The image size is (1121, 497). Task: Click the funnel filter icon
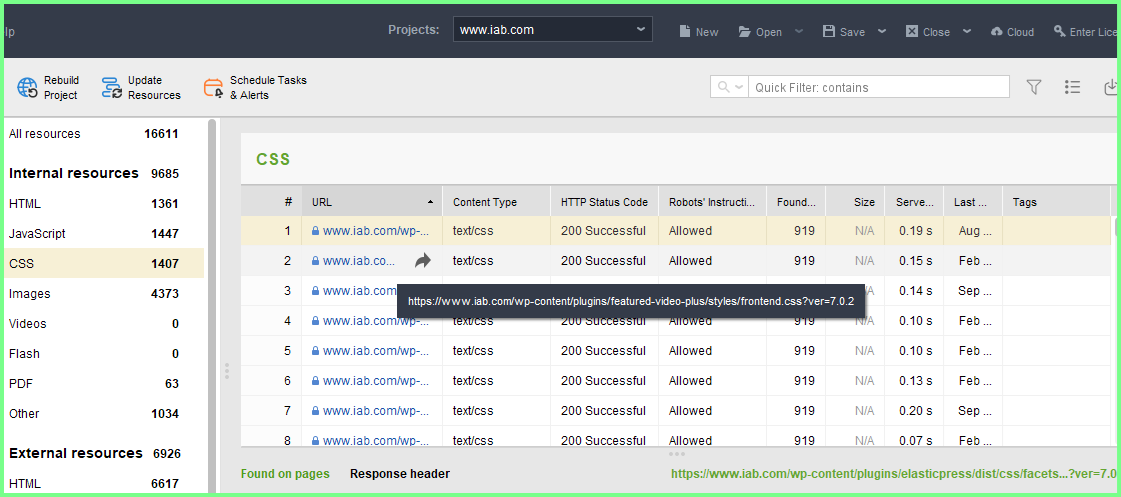coord(1034,87)
